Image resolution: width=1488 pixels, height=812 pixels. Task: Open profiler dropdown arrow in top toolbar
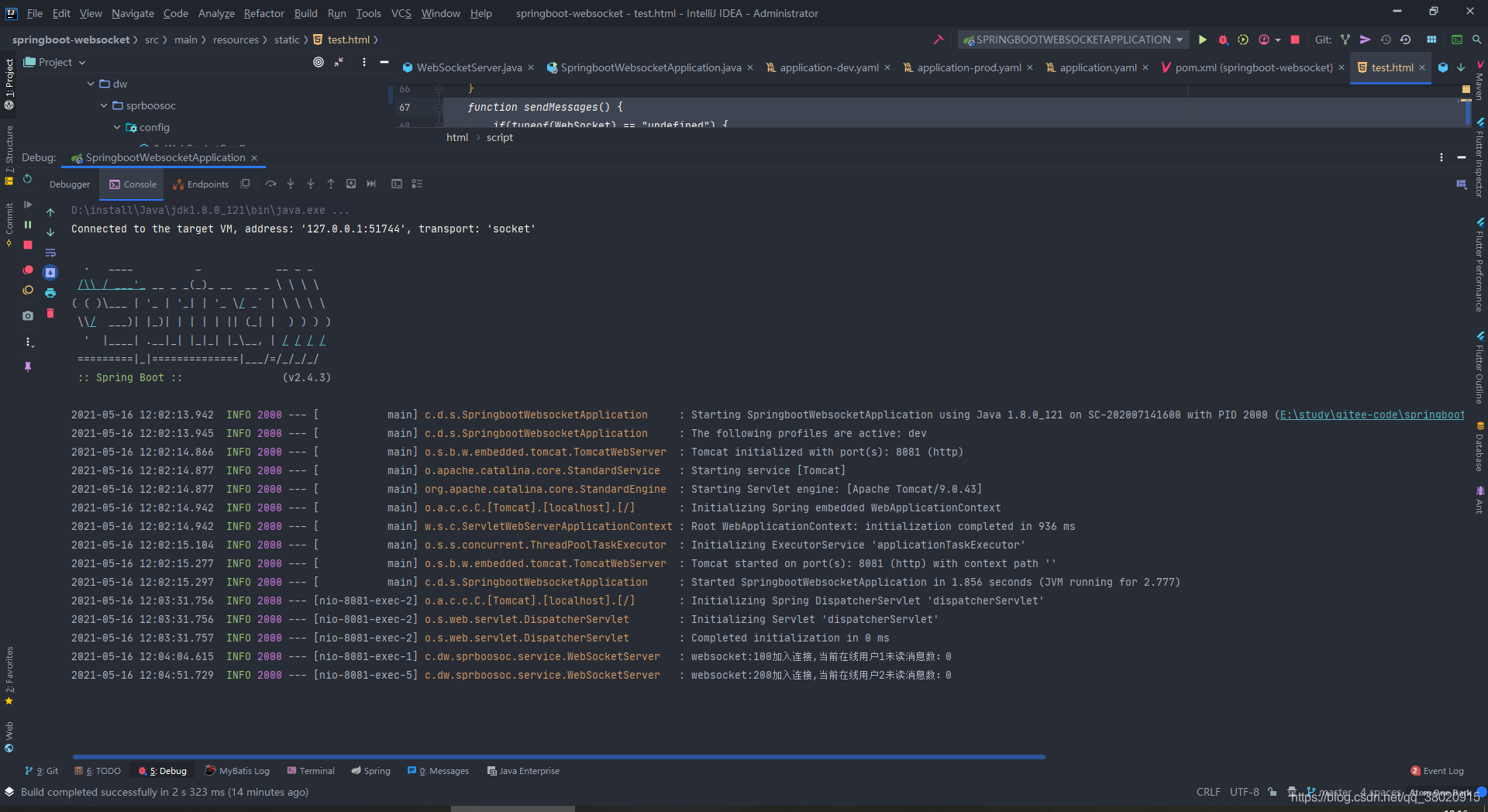[1277, 40]
